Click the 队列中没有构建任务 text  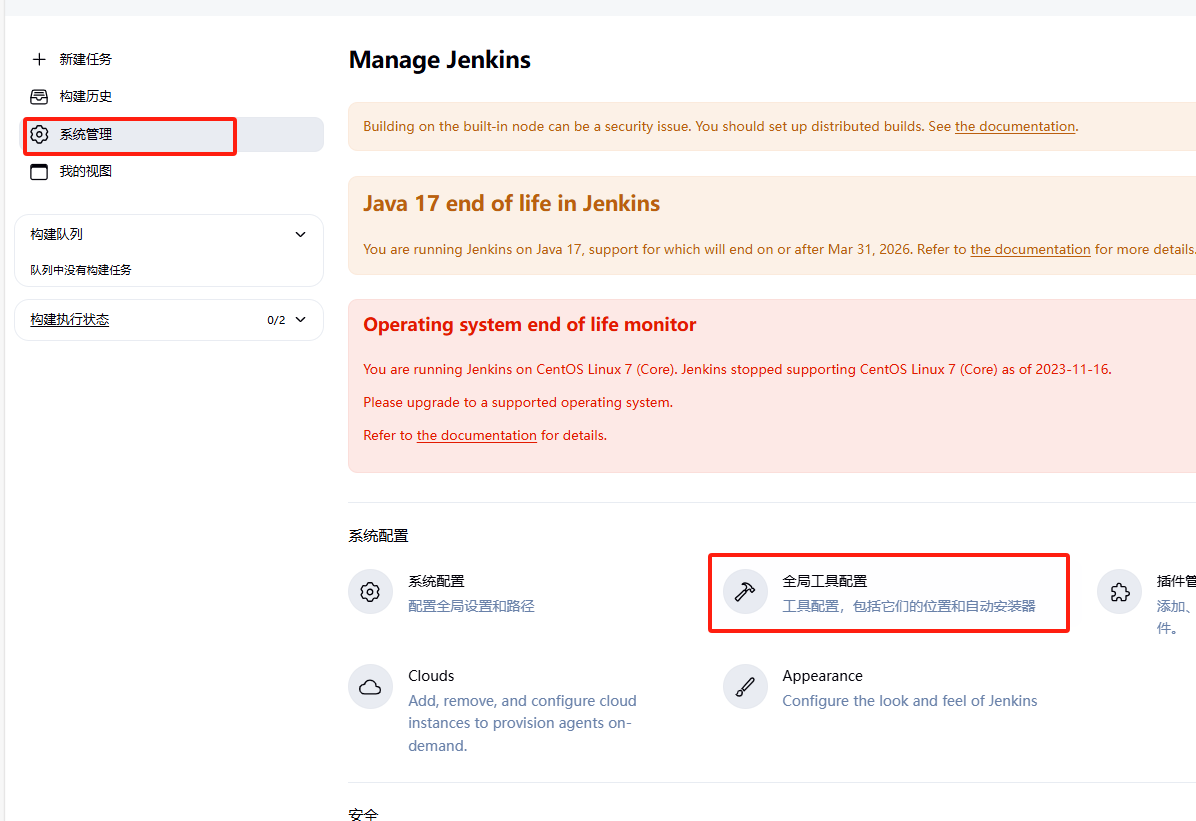[81, 270]
